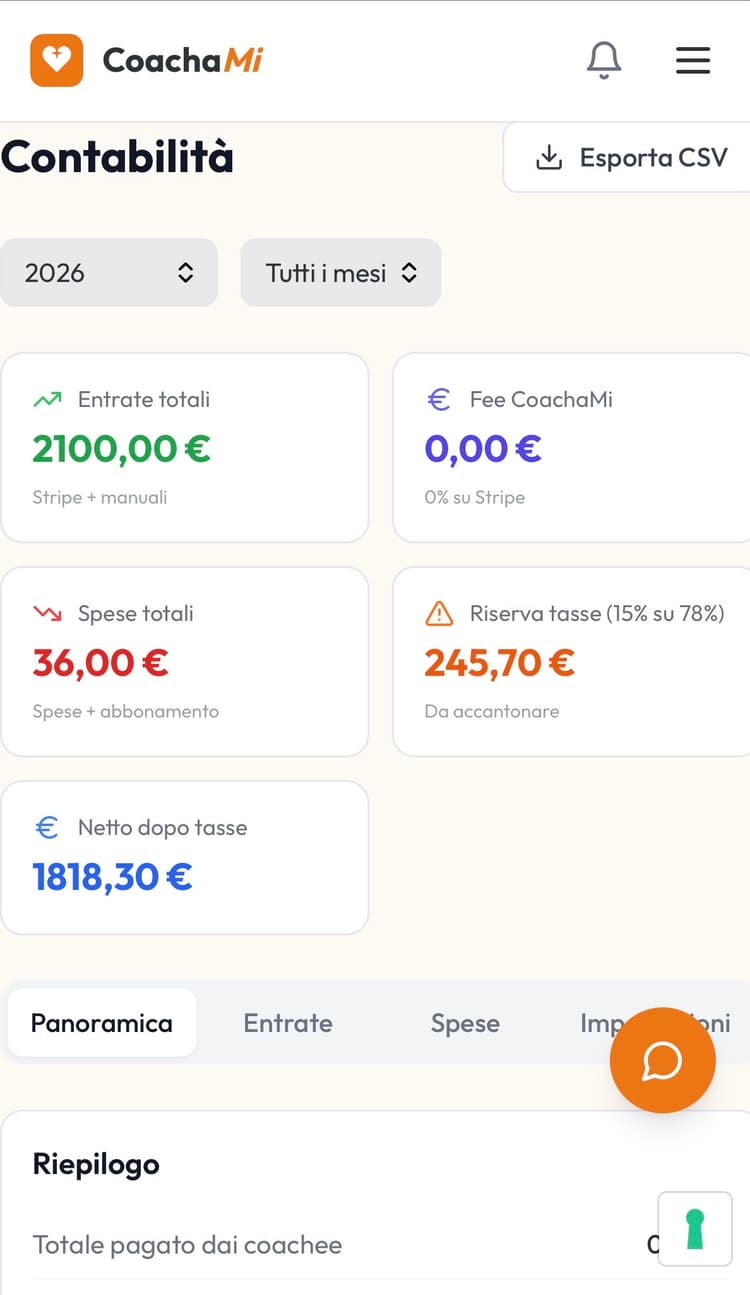The height and width of the screenshot is (1295, 750).
Task: Click the warning triangle on Riserva tasse card
Action: [x=437, y=613]
